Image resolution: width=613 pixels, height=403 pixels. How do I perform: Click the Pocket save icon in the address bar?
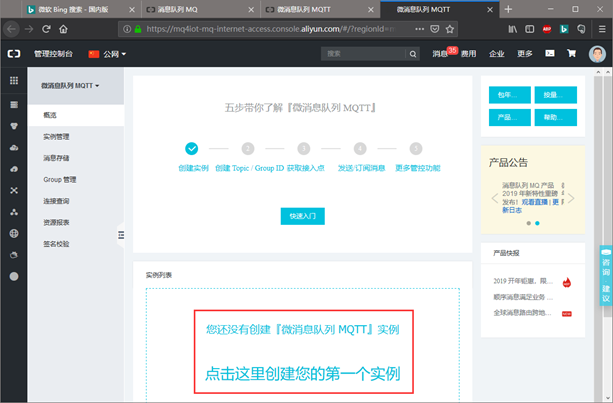coord(435,29)
